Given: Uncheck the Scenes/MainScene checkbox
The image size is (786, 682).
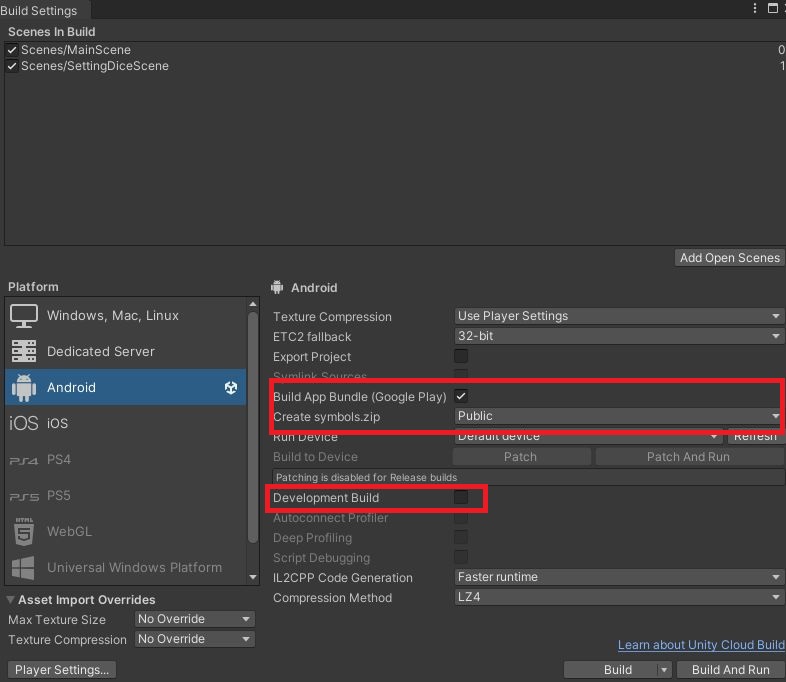Looking at the screenshot, I should [12, 50].
